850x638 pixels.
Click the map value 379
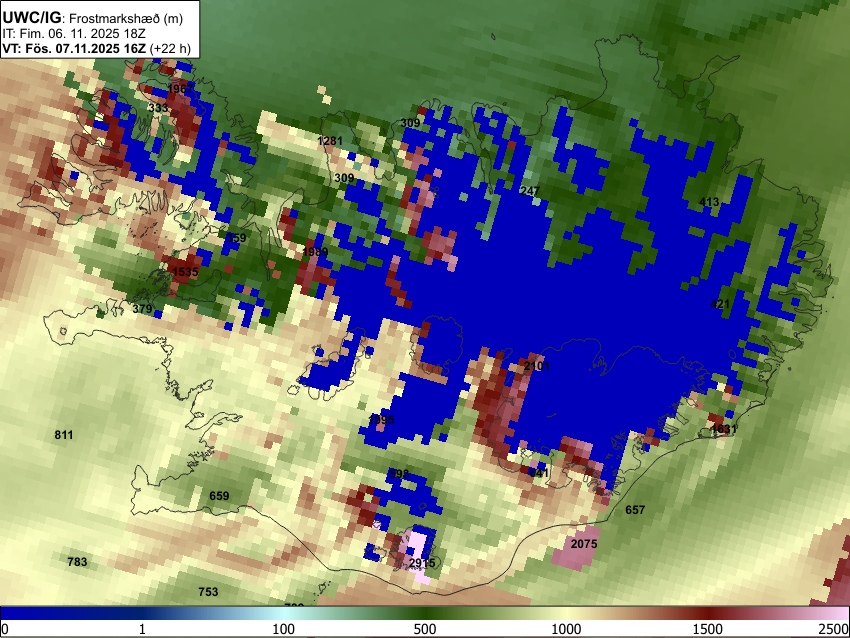[x=142, y=309]
